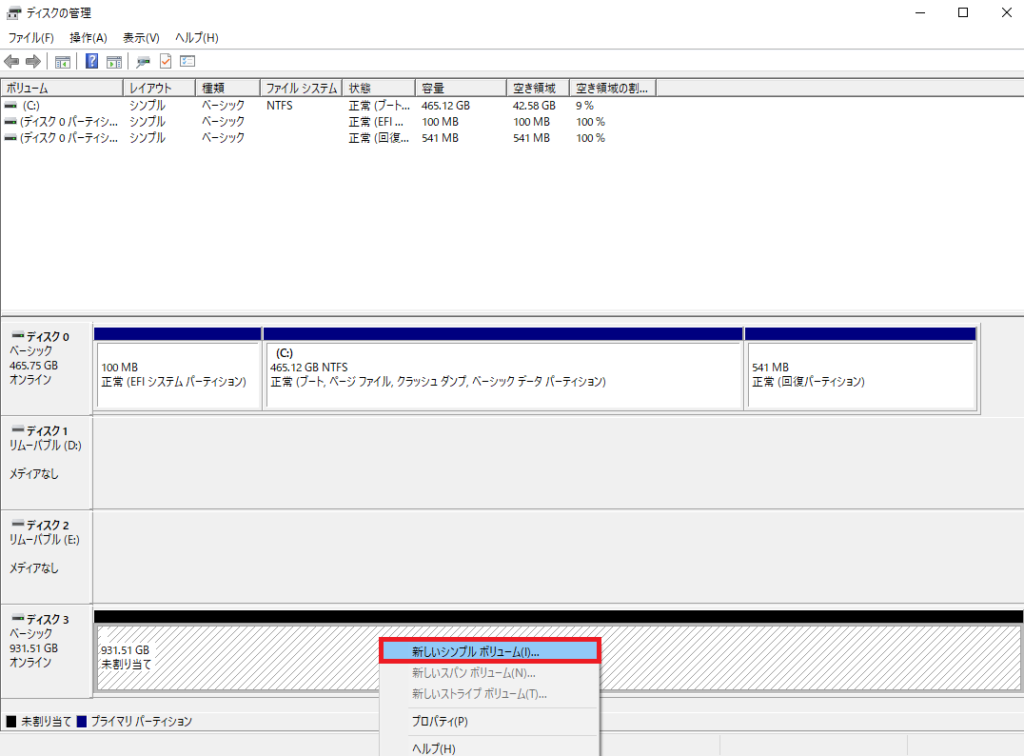Viewport: 1024px width, 756px height.
Task: Open the ファイル(F) menu
Action: [31, 38]
